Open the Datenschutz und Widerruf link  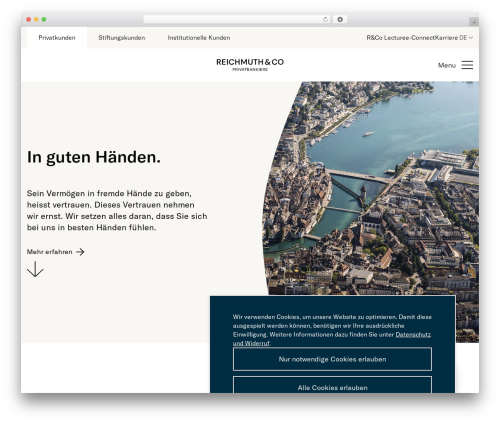click(x=413, y=335)
